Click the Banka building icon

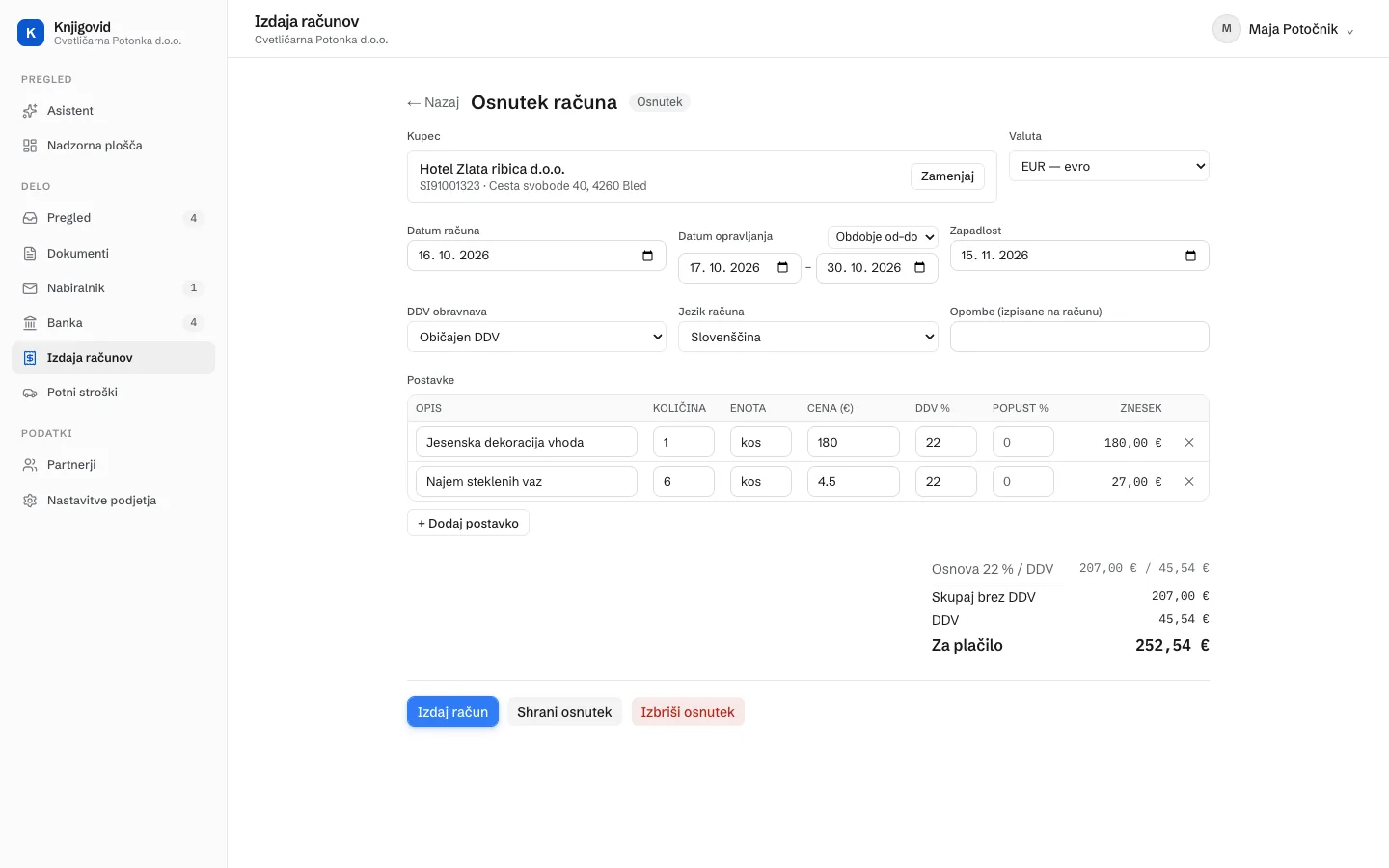pyautogui.click(x=30, y=323)
